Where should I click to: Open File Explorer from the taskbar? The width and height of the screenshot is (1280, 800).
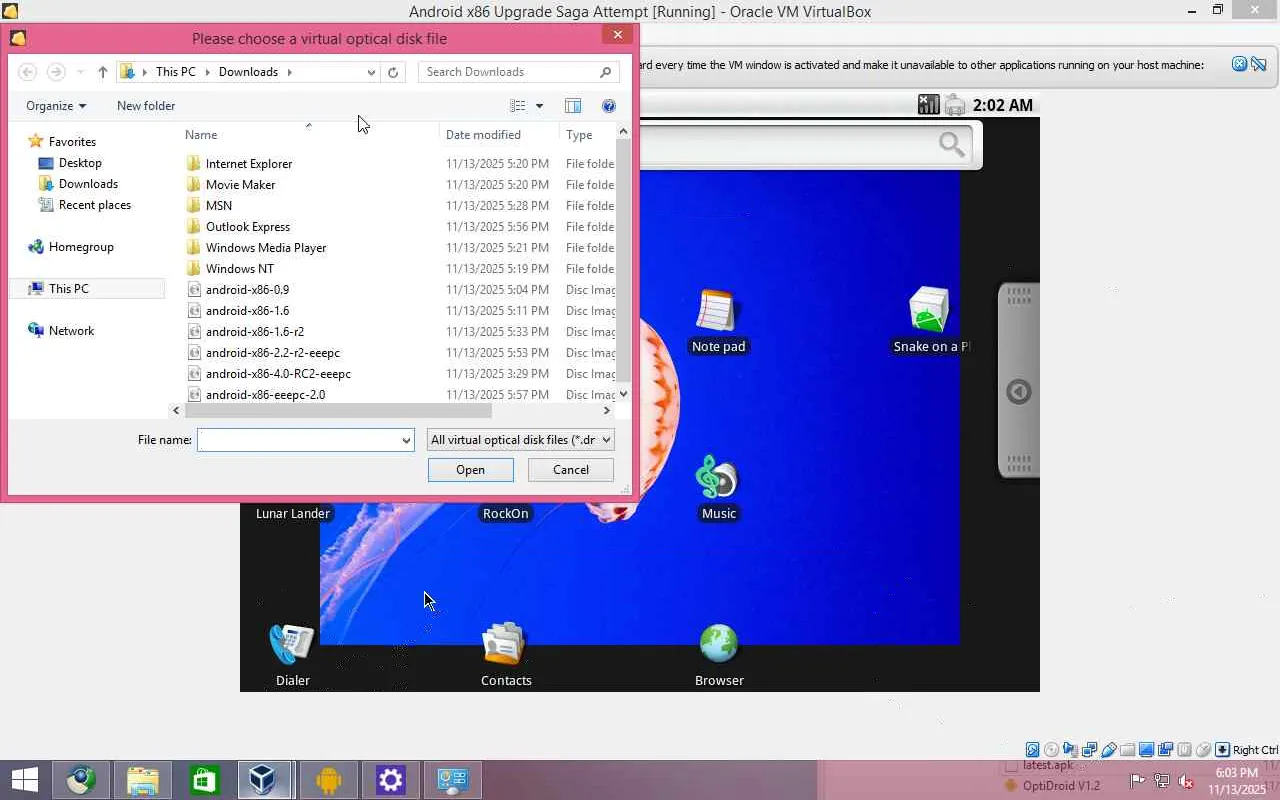click(x=143, y=780)
